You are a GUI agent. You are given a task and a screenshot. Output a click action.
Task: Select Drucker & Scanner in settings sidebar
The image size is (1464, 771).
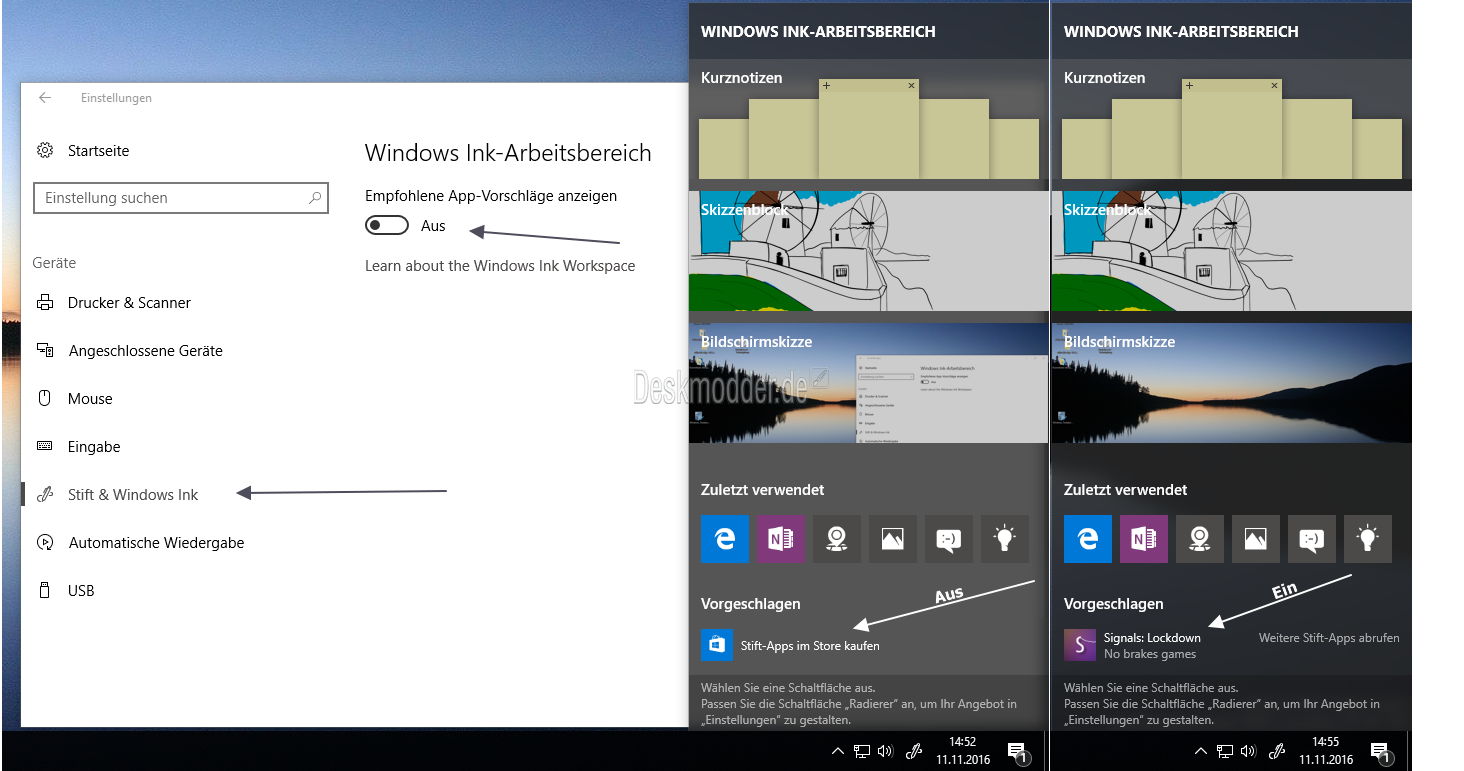pos(113,303)
